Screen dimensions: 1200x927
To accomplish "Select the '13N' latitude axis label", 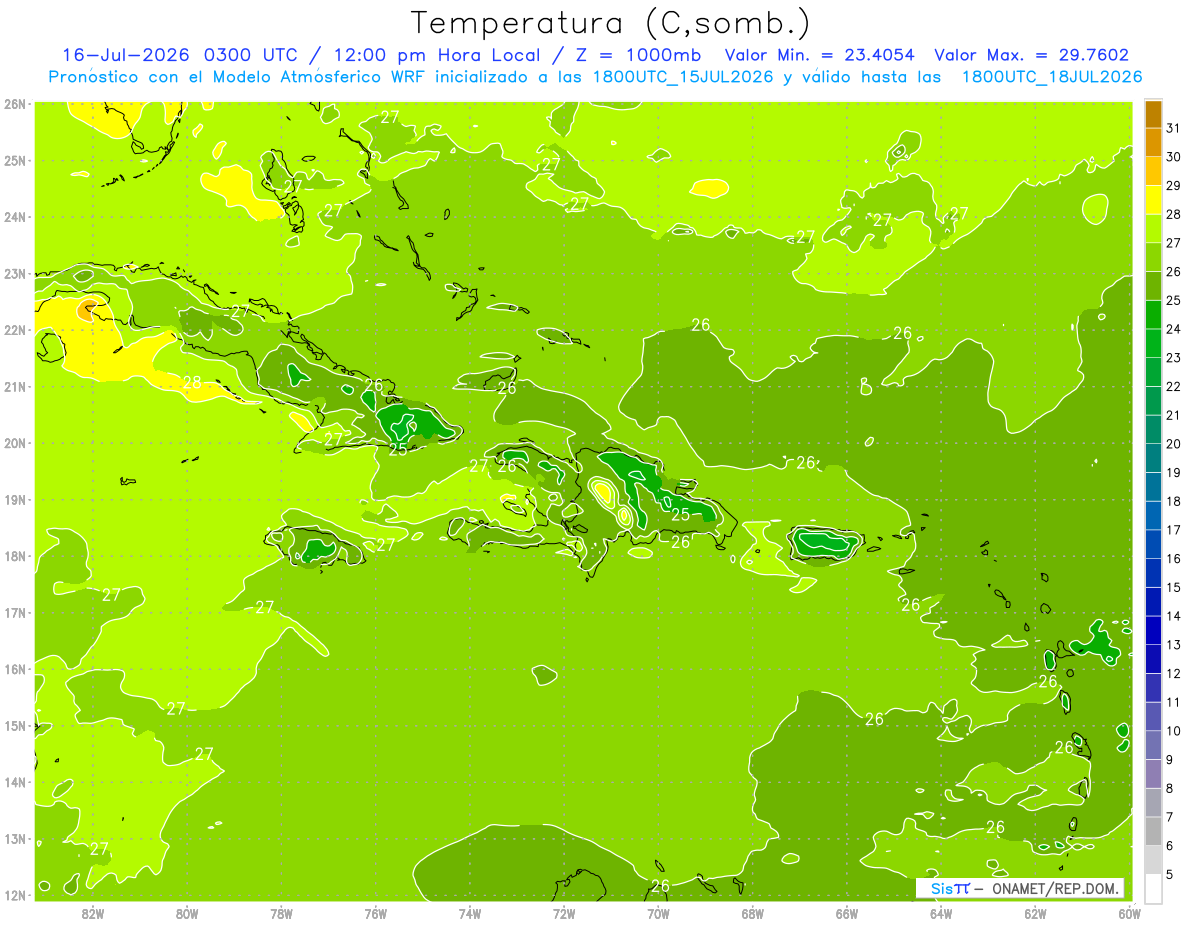I will [14, 839].
